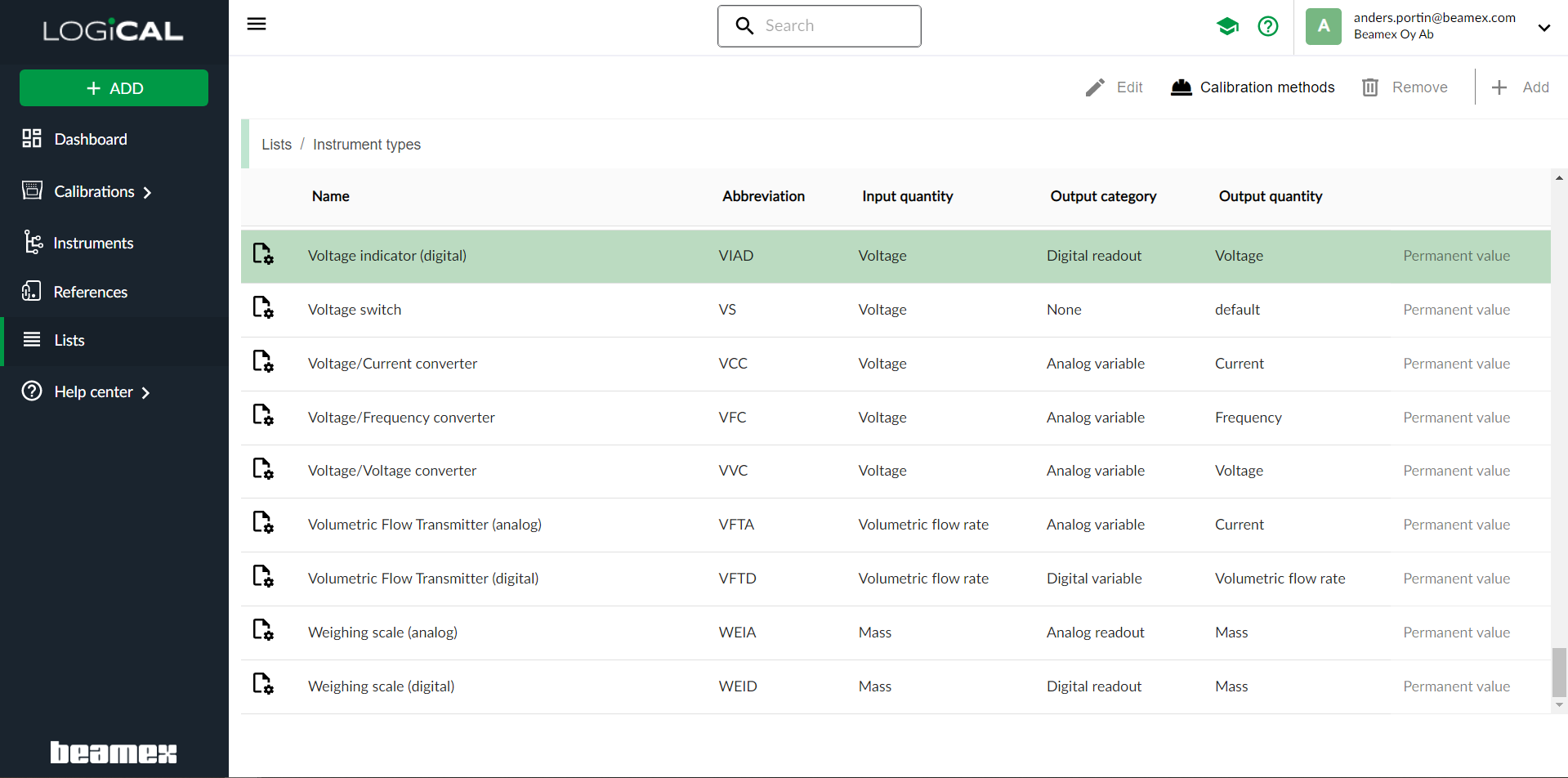1568x778 pixels.
Task: Click the vertical scrollbar thumb
Action: pos(1559,672)
